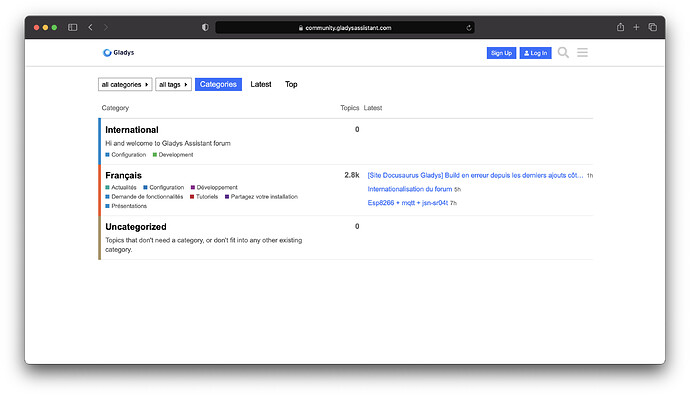The width and height of the screenshot is (690, 397).
Task: Open the hamburger menu
Action: pyautogui.click(x=582, y=53)
